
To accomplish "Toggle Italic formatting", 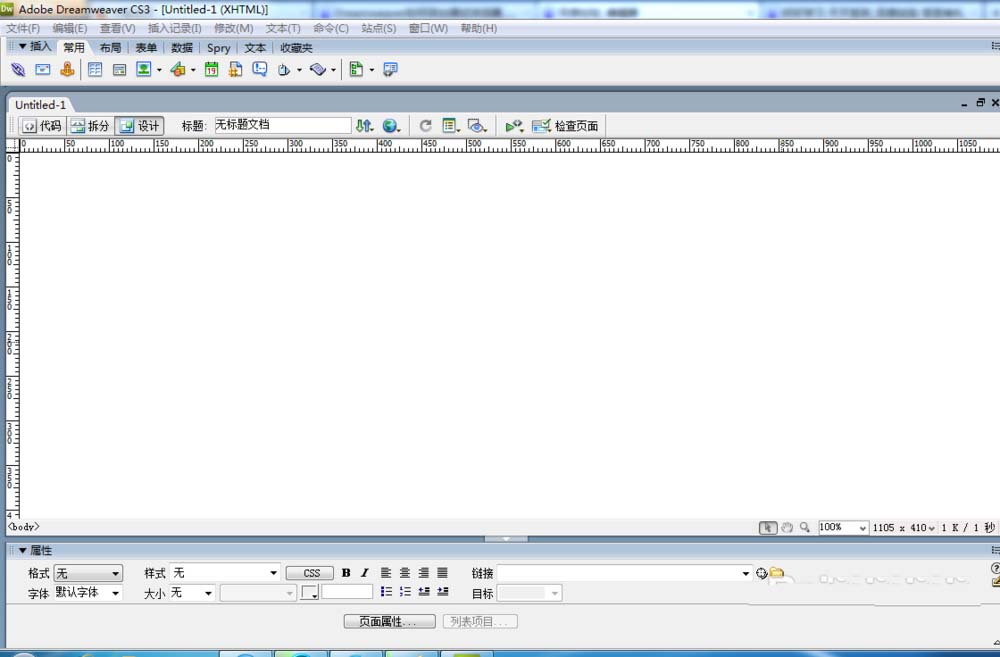I will pyautogui.click(x=365, y=573).
